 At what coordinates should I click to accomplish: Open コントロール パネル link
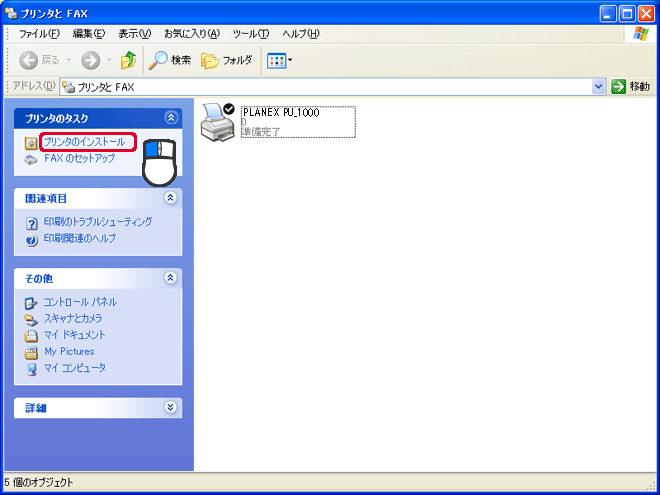[80, 302]
